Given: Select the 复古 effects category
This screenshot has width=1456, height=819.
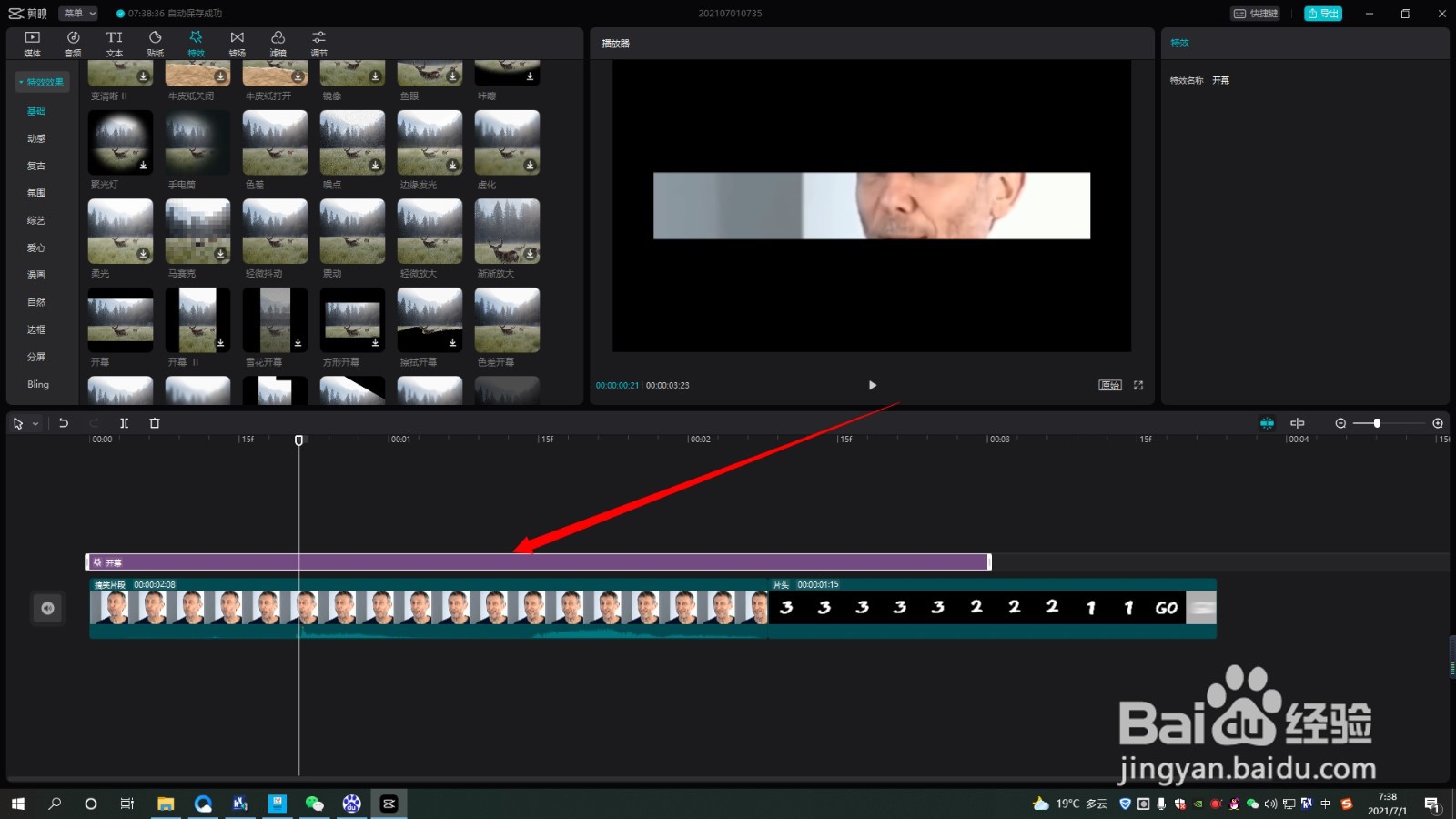Looking at the screenshot, I should [36, 166].
